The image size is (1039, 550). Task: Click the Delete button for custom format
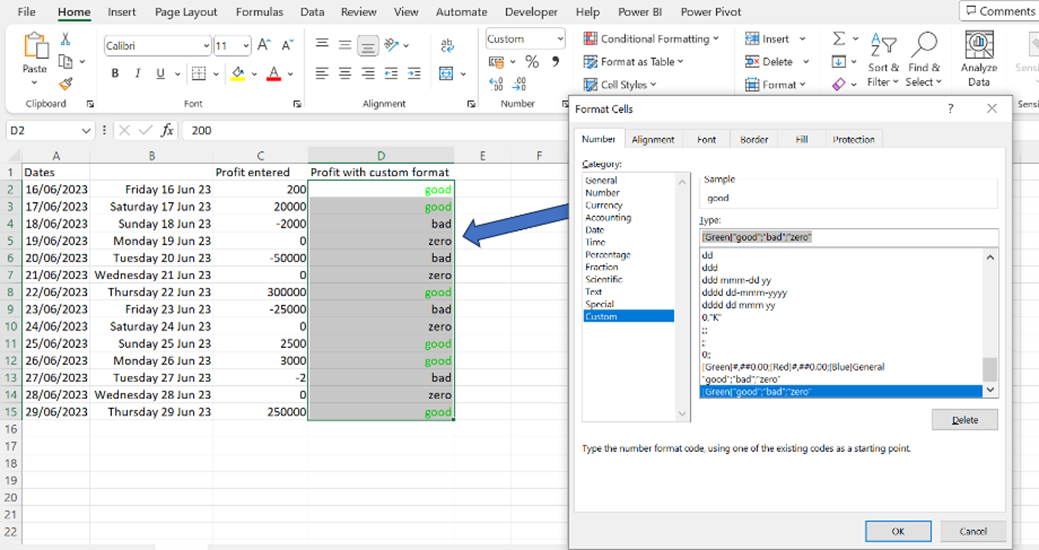coord(964,419)
